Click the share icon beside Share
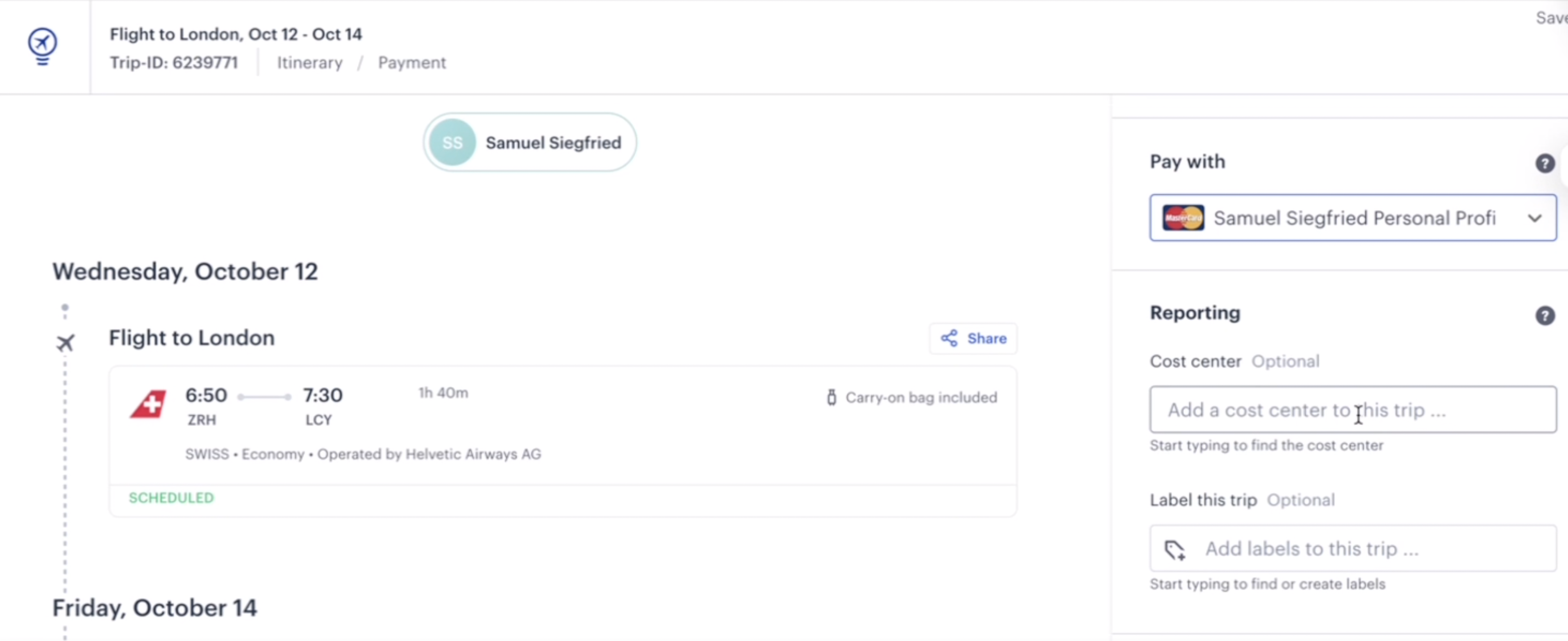 coord(949,339)
